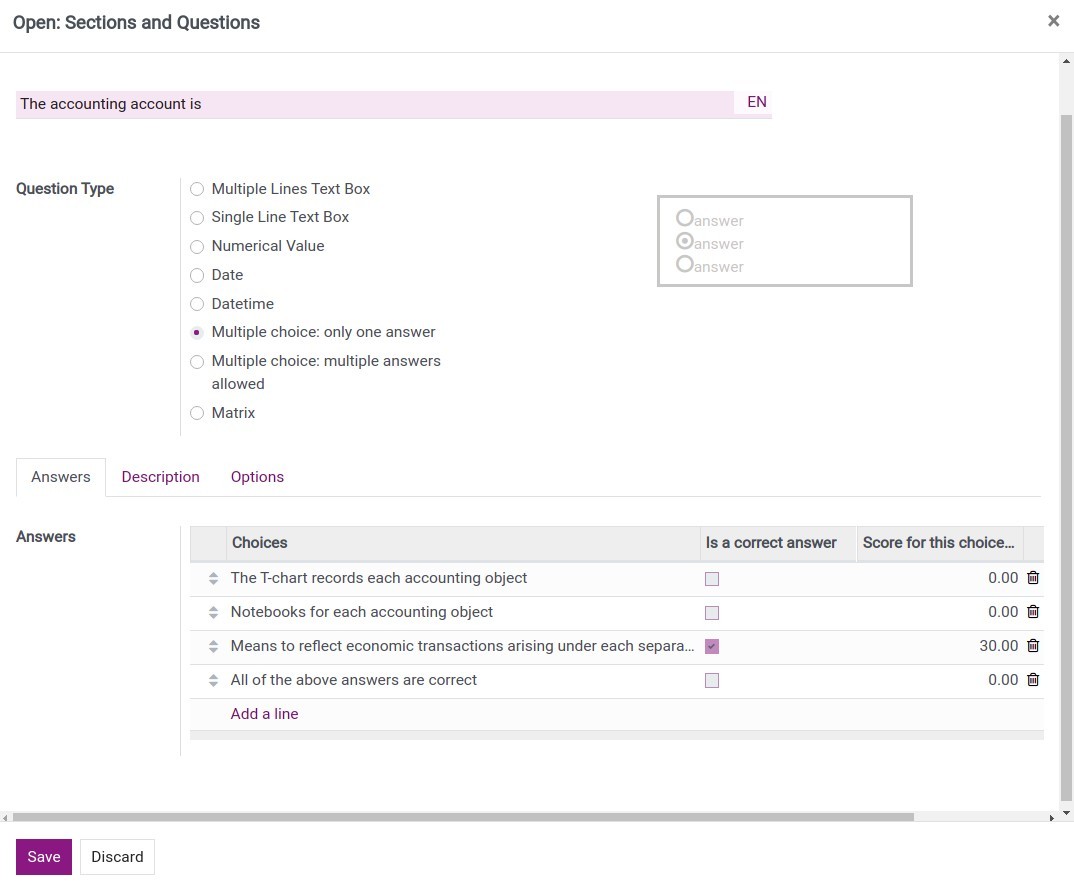
Task: Add a new answer line
Action: click(264, 713)
